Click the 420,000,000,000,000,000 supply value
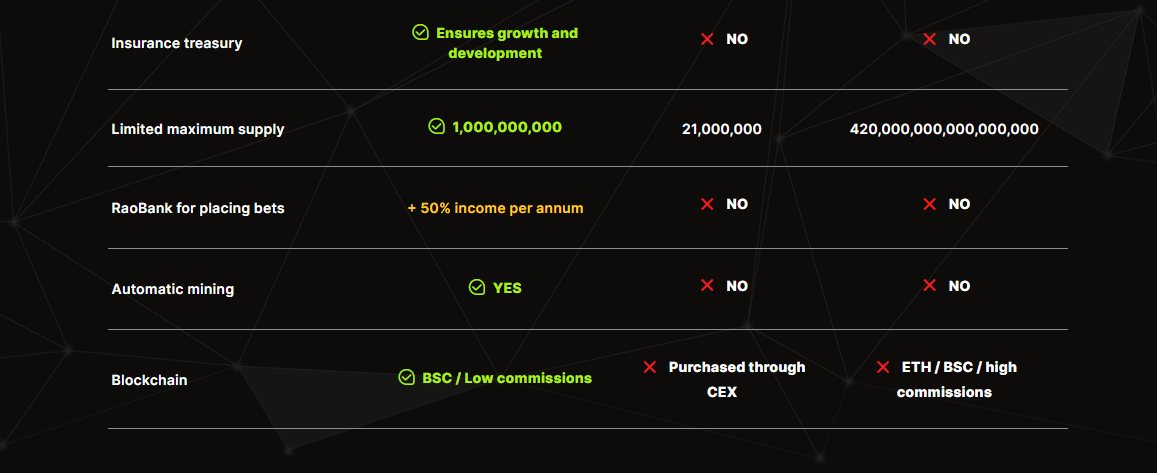Image resolution: width=1157 pixels, height=473 pixels. pyautogui.click(x=944, y=129)
